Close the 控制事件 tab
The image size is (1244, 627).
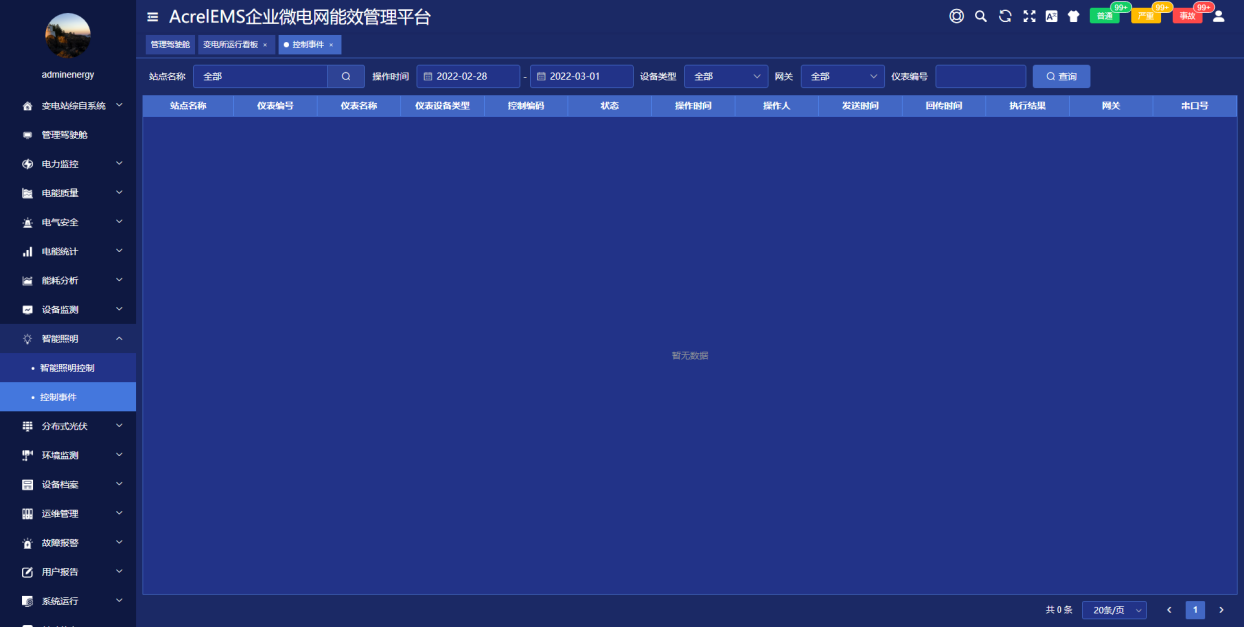point(331,45)
